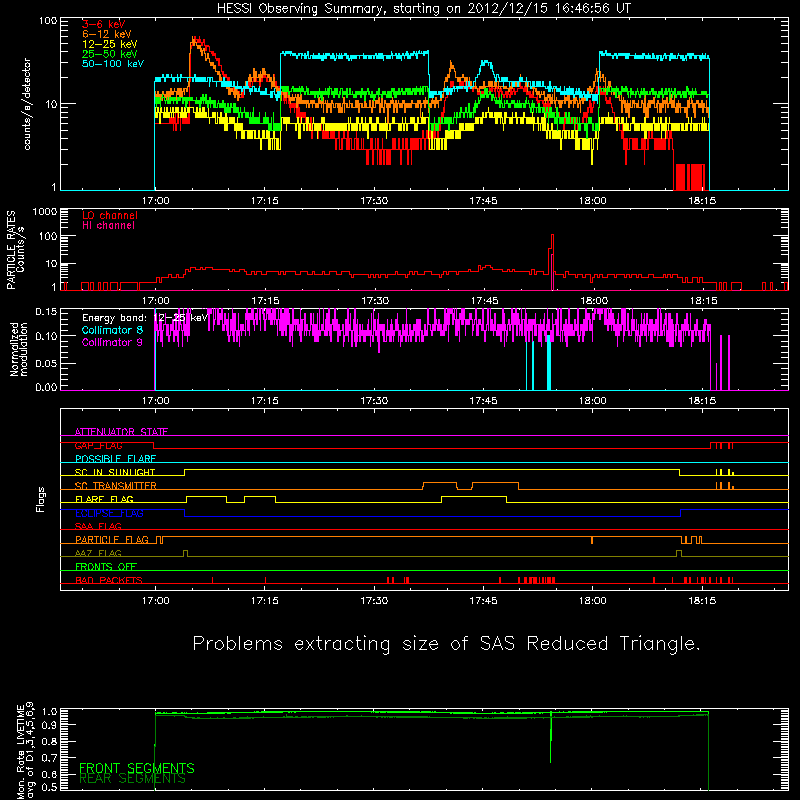This screenshot has height=800, width=800.
Task: Click the ECLIPSE_FLAG label
Action: coord(109,513)
